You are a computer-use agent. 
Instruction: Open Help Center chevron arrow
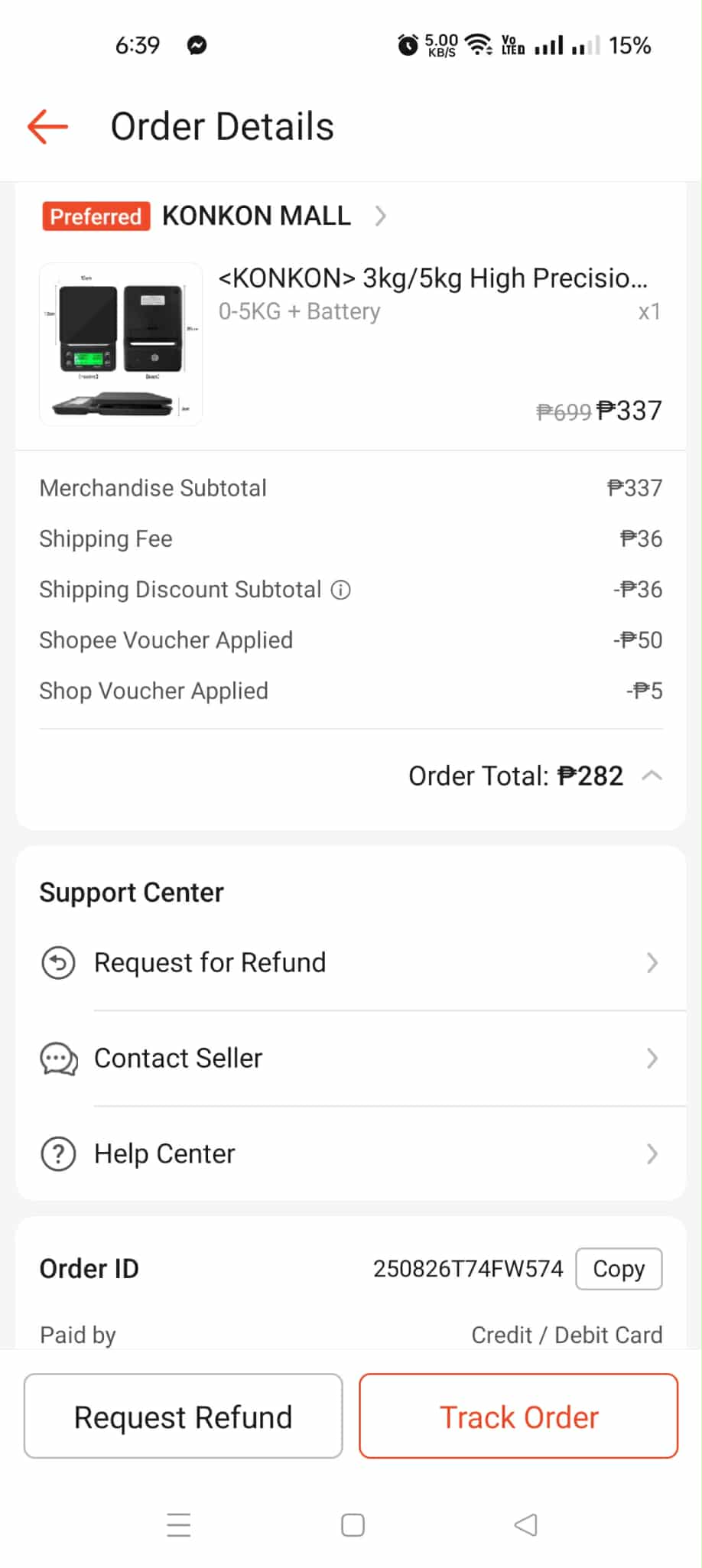point(652,1154)
